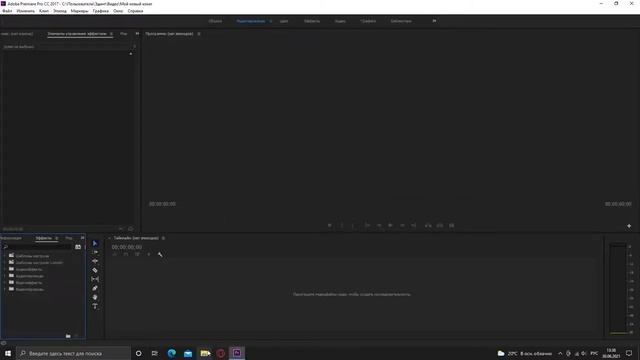Switch to Эффекты workspace tab
The image size is (640, 360).
pyautogui.click(x=312, y=21)
